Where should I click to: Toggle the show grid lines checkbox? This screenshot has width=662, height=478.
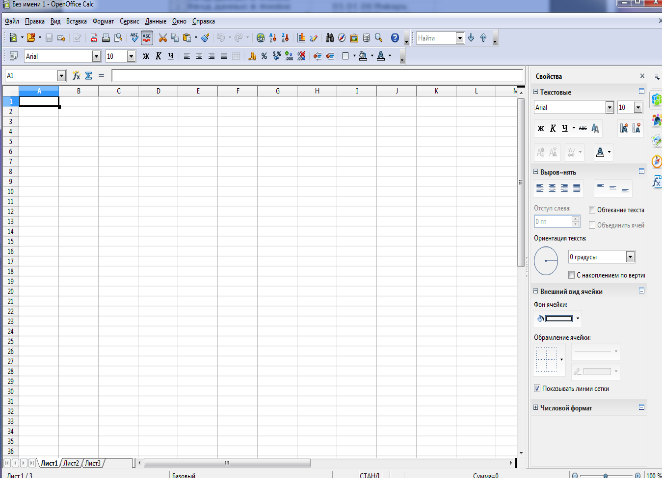(537, 388)
